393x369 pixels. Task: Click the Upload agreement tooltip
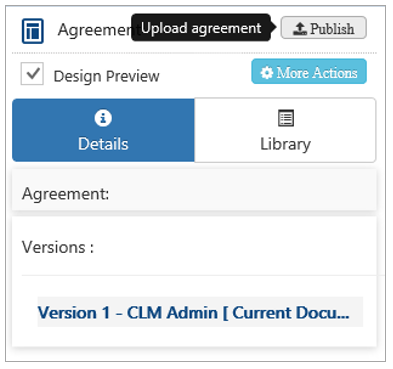tap(201, 28)
